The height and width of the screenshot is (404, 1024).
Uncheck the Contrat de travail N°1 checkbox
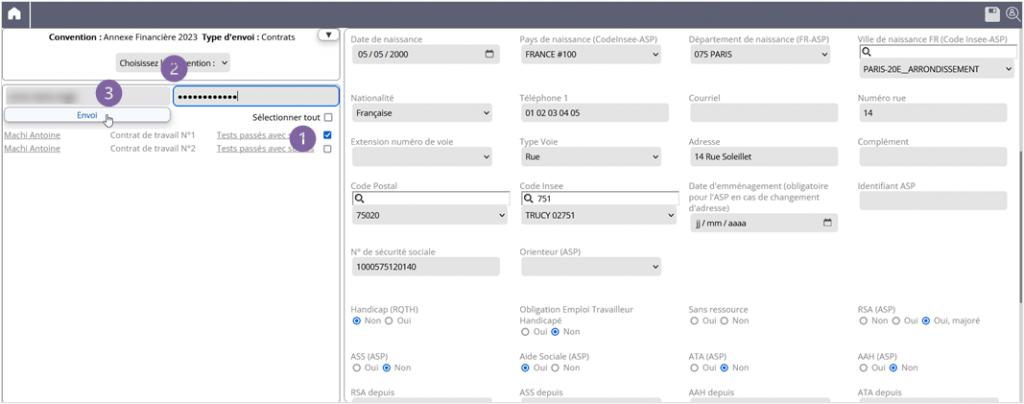point(328,134)
